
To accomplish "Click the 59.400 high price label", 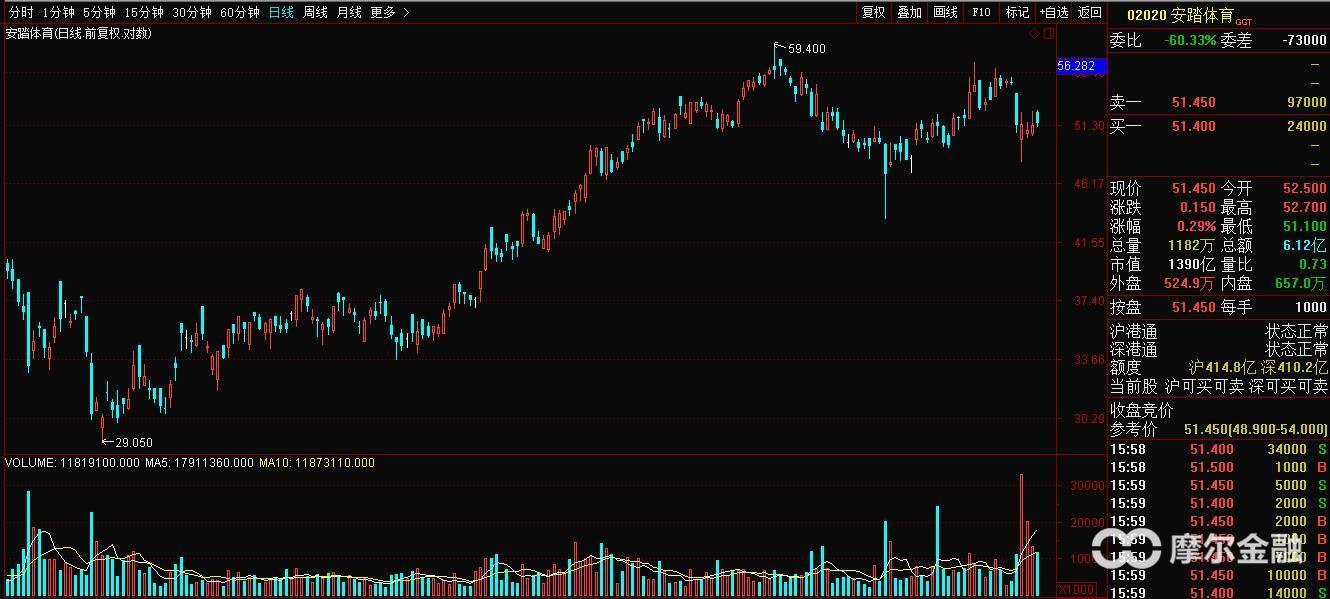I will [x=807, y=48].
